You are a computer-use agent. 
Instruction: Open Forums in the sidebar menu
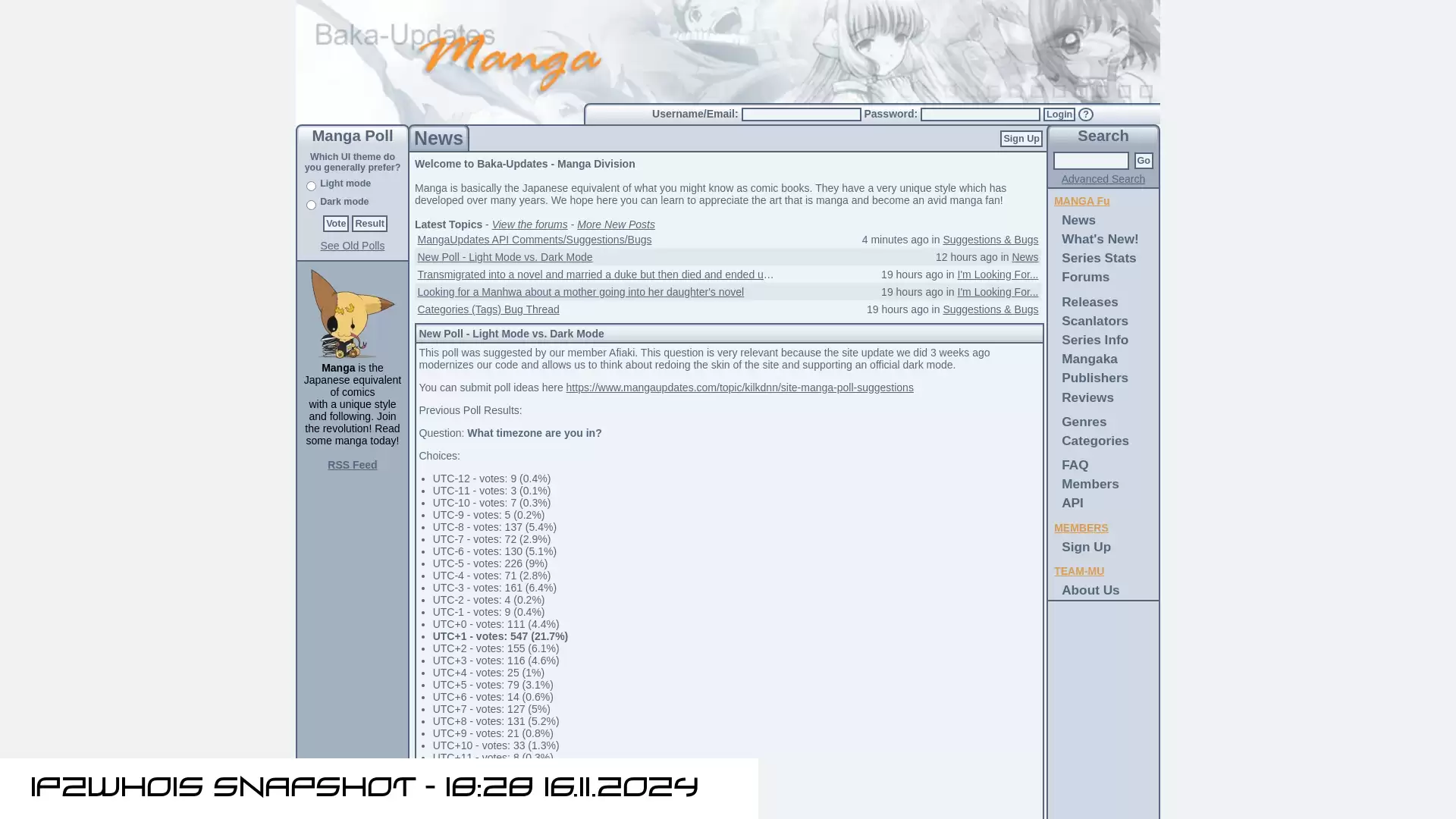coord(1085,277)
